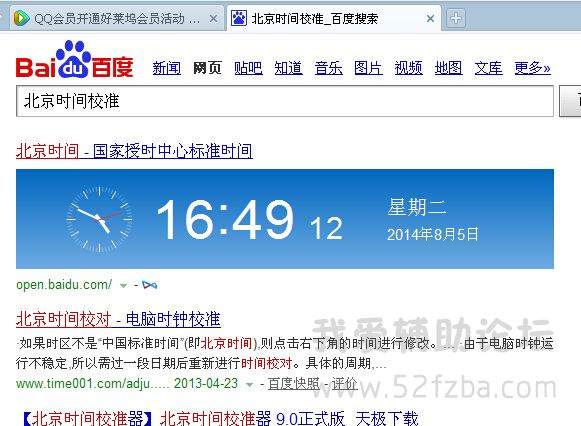Open 北京时间校对 - 电脑时钟校准 result
Image resolution: width=581 pixels, height=426 pixels.
click(x=118, y=319)
